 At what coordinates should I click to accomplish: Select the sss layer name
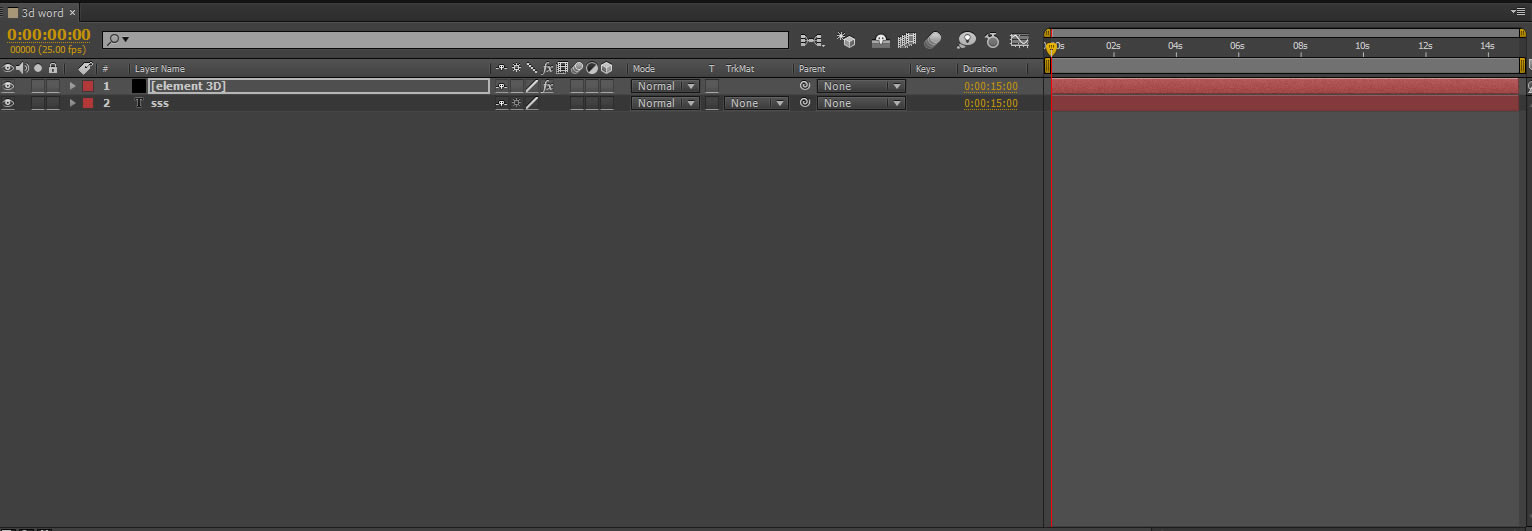[160, 103]
